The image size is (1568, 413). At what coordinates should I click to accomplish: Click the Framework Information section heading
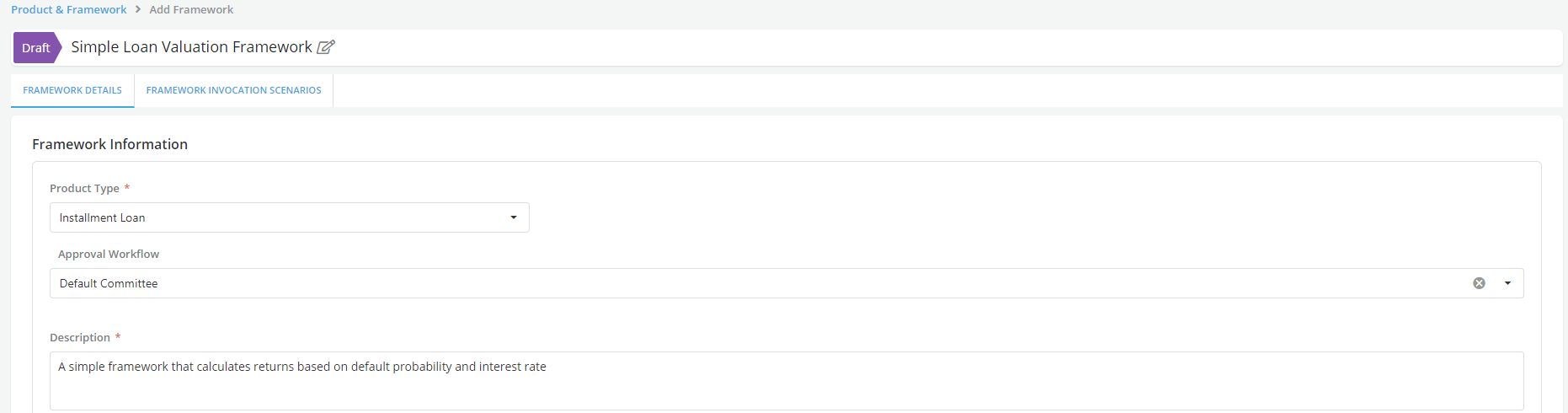click(x=109, y=144)
